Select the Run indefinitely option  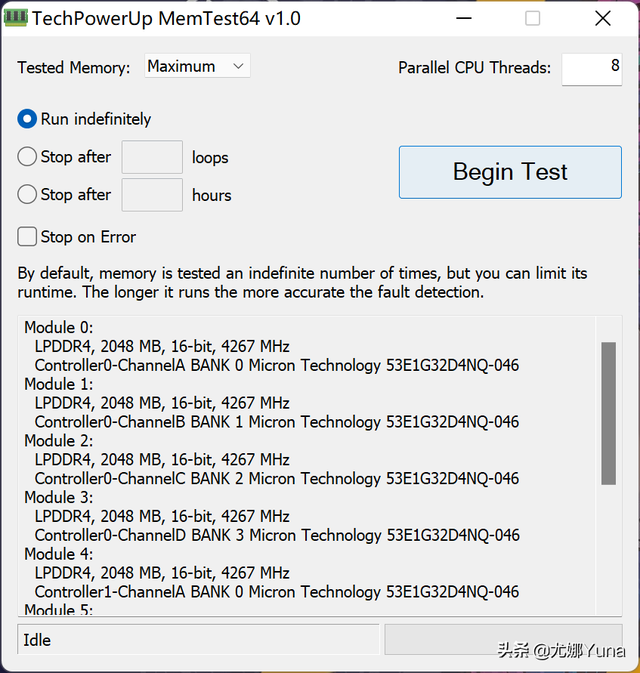coord(27,119)
